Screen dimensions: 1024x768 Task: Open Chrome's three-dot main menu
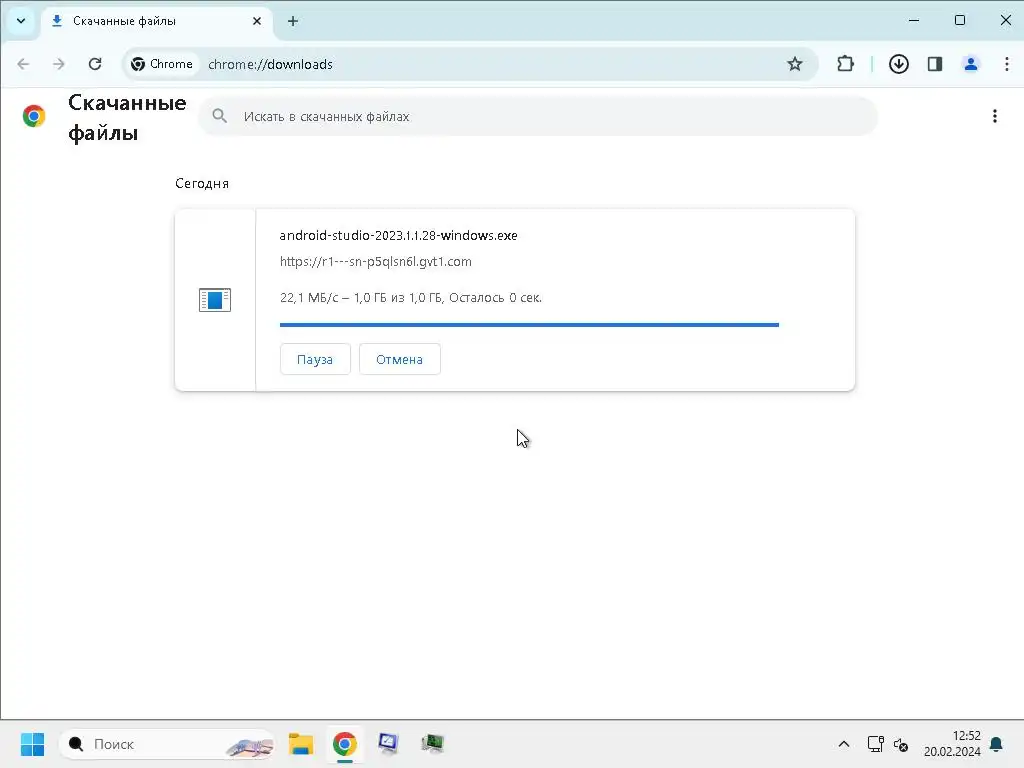(1006, 64)
